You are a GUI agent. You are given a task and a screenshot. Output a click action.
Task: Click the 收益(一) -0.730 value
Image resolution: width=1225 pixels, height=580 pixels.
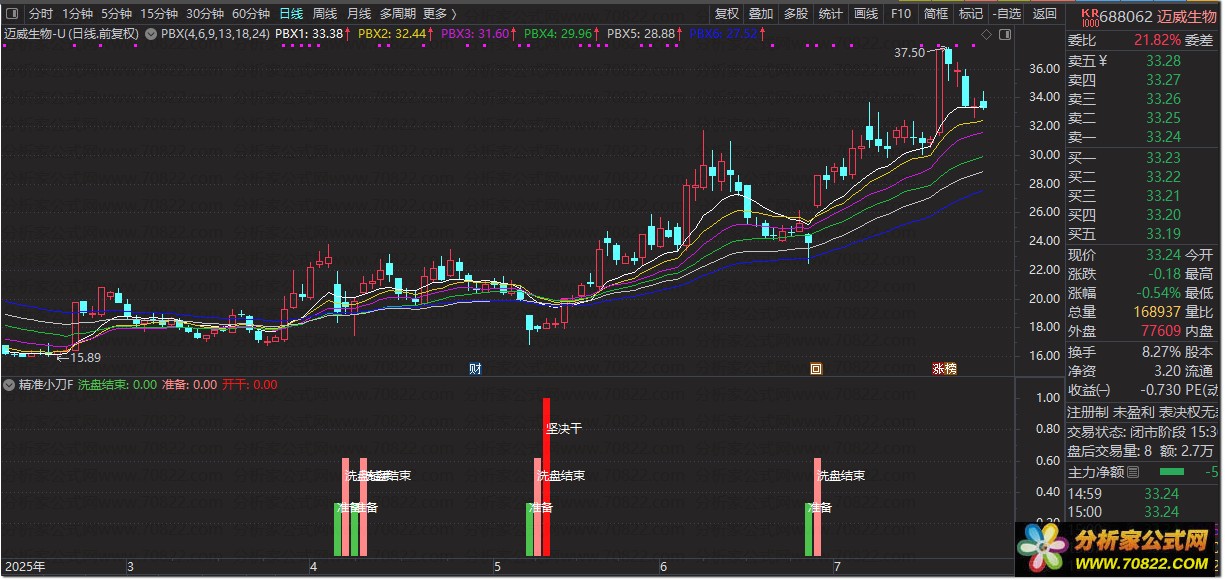click(1160, 390)
